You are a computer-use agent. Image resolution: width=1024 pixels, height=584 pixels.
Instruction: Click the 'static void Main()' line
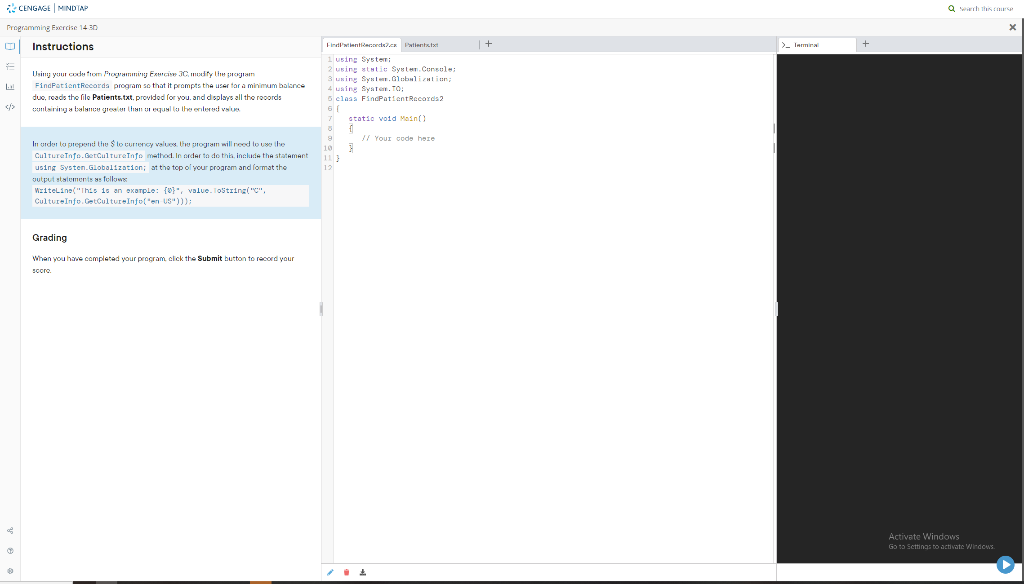point(387,119)
